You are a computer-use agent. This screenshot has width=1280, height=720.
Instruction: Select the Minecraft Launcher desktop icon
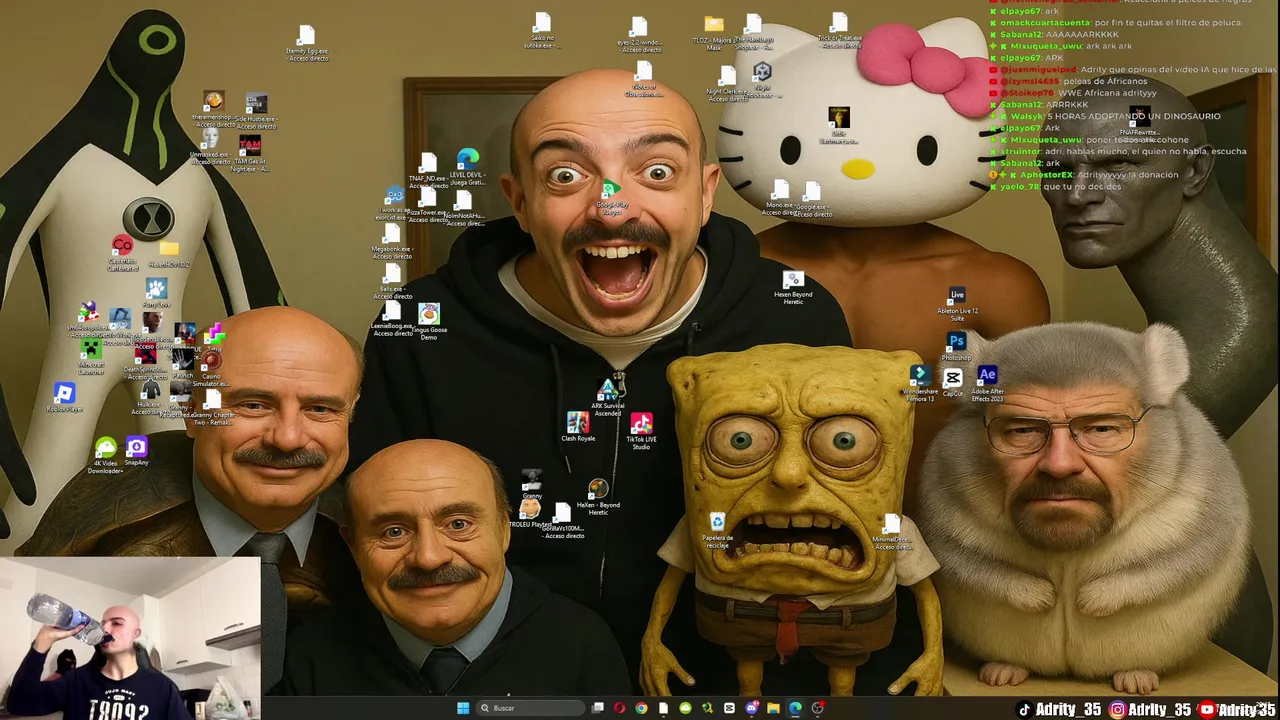[92, 349]
